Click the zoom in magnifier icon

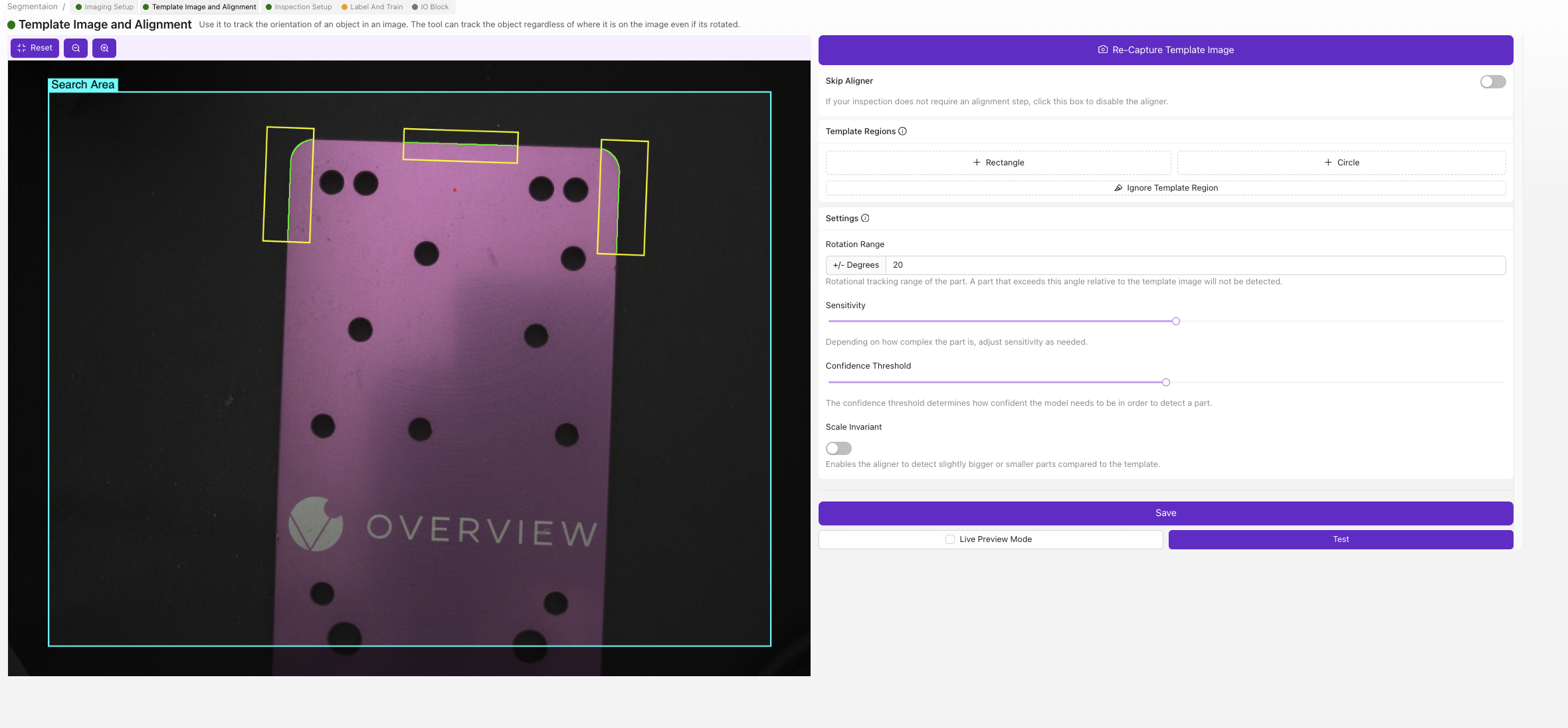pyautogui.click(x=104, y=48)
